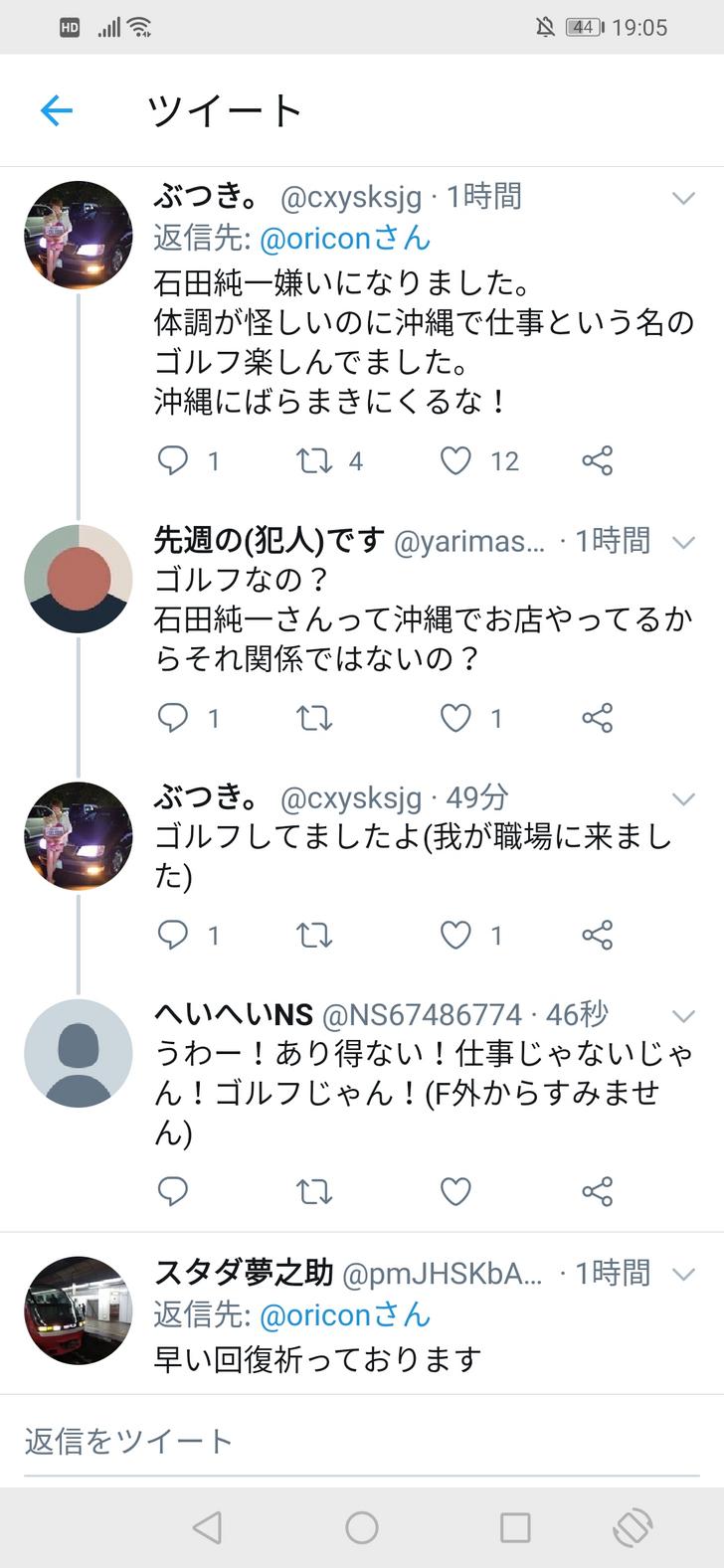724x1568 pixels.
Task: Expand the options for スタダ夢之助's tweet
Action: pos(683,1274)
